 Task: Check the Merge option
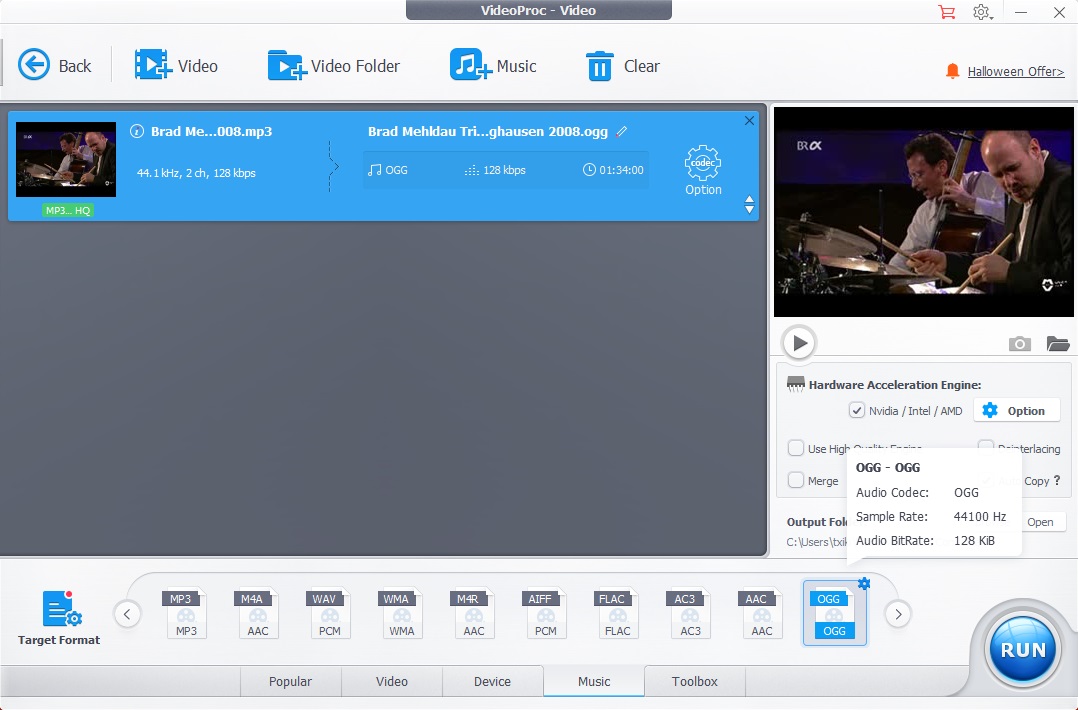[796, 480]
